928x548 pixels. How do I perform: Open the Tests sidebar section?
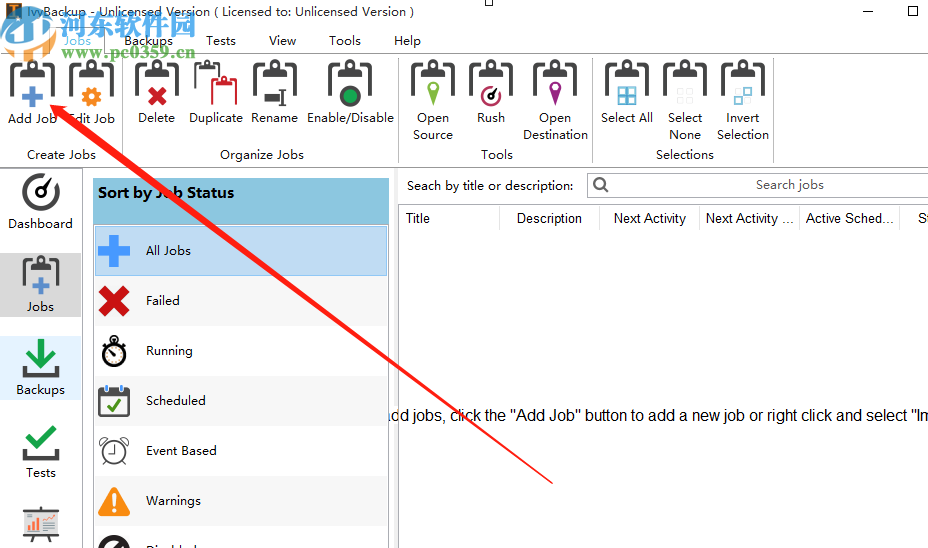point(40,451)
